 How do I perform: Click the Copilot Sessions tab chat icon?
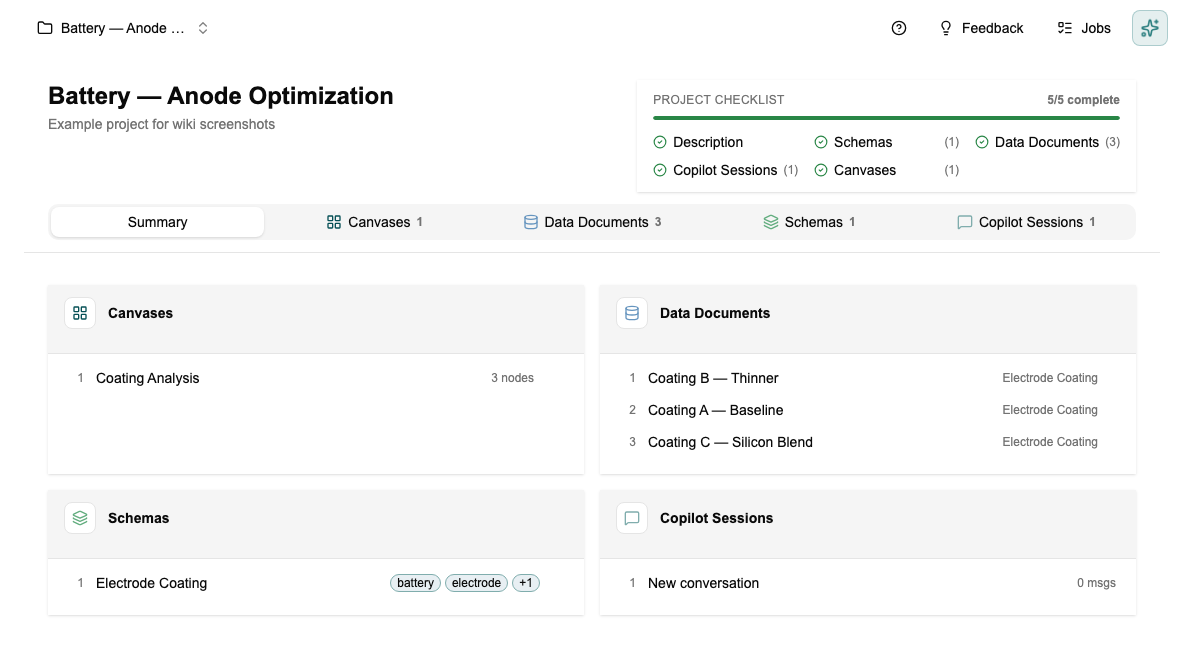click(x=964, y=222)
